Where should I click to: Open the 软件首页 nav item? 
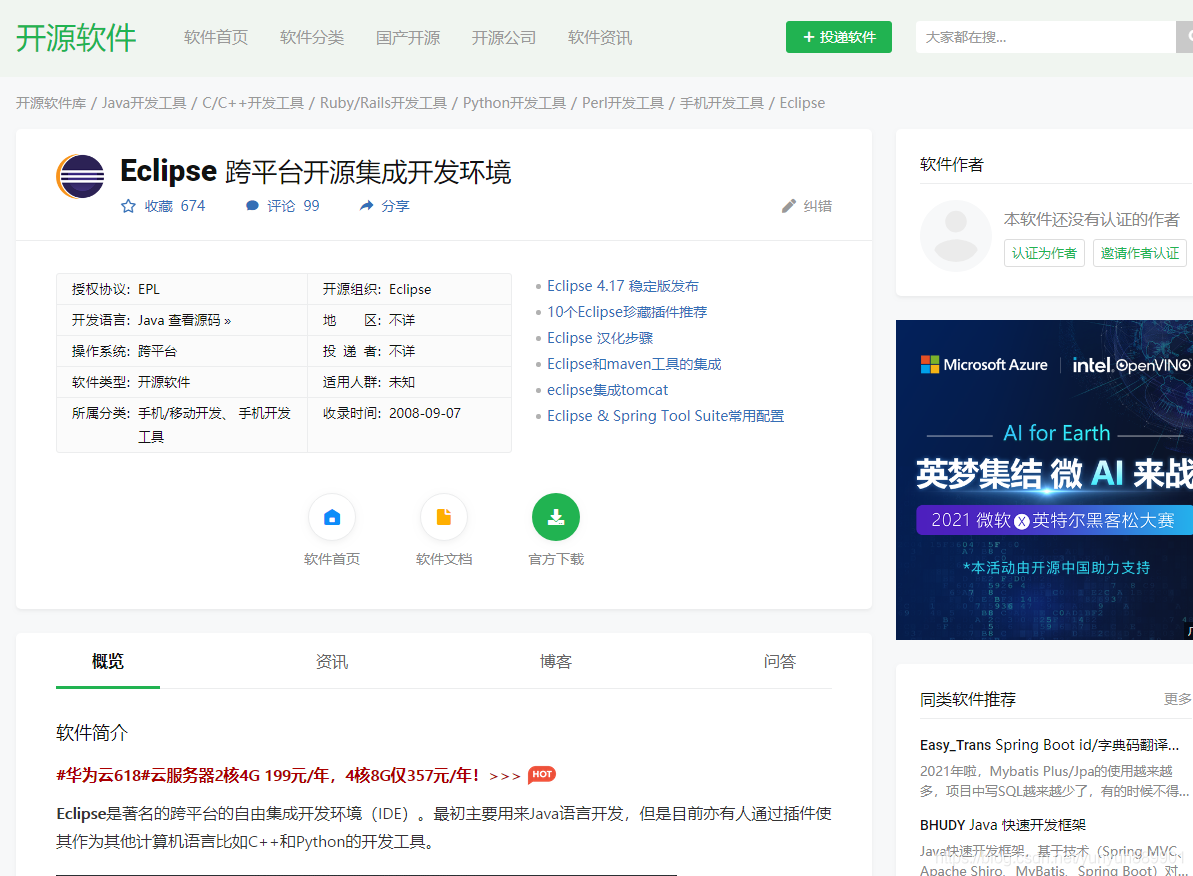pyautogui.click(x=216, y=37)
